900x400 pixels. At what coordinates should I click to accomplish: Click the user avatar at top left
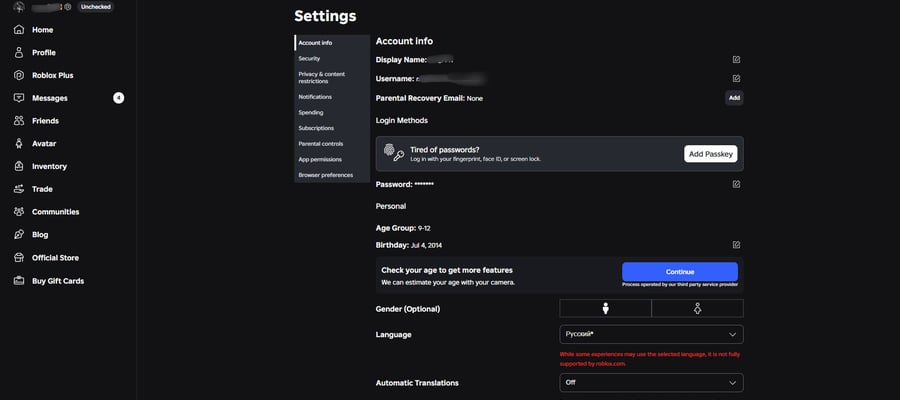19,7
